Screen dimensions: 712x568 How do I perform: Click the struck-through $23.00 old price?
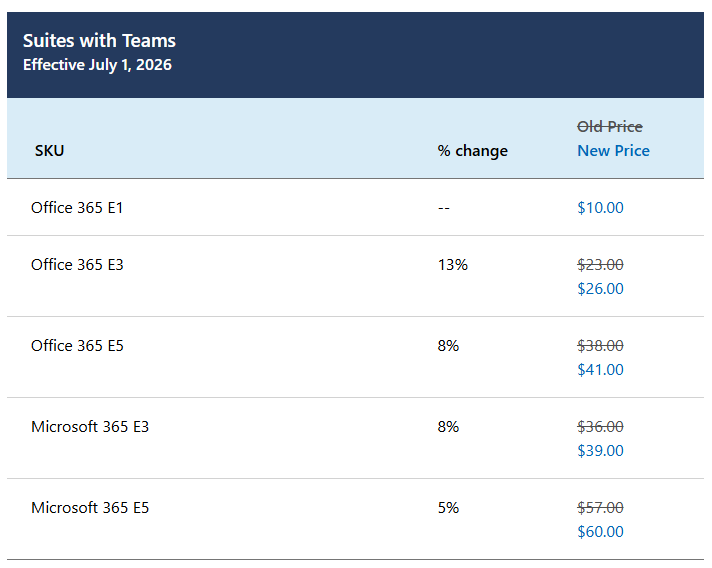pos(600,265)
